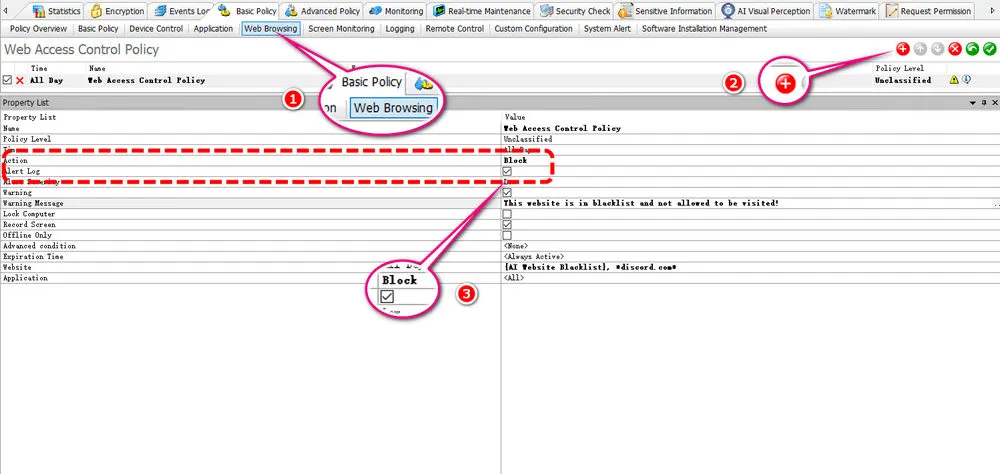Click the green checkmark apply icon
The height and width of the screenshot is (474, 1000).
point(989,49)
